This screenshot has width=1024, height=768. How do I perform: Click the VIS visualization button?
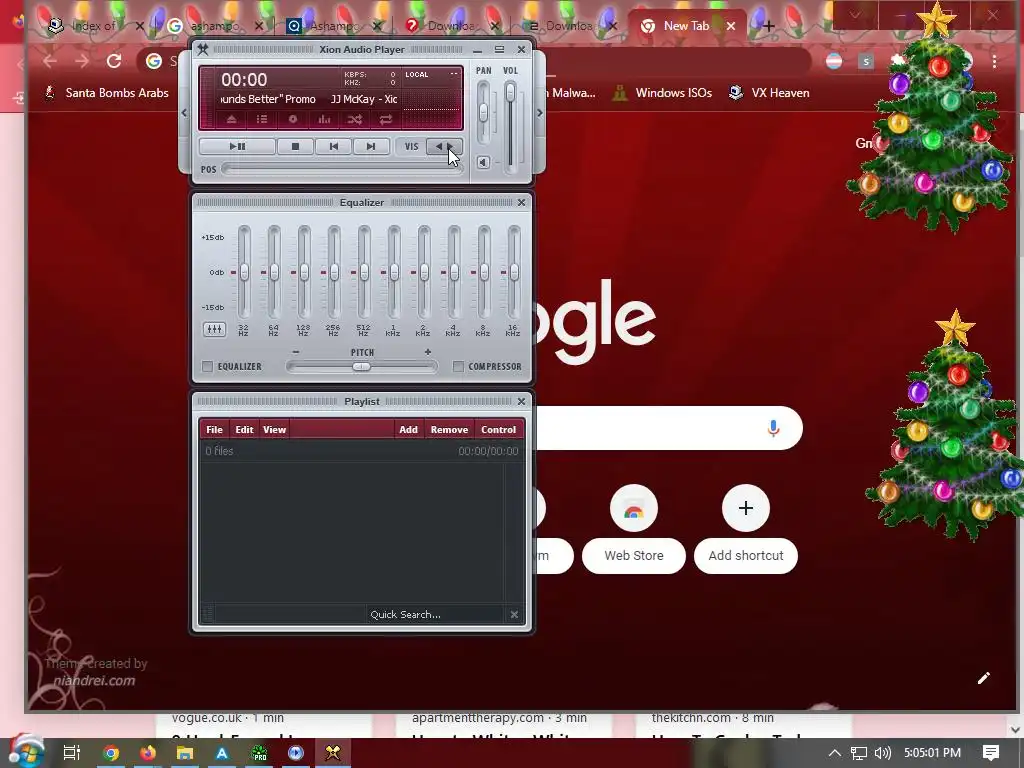[411, 146]
